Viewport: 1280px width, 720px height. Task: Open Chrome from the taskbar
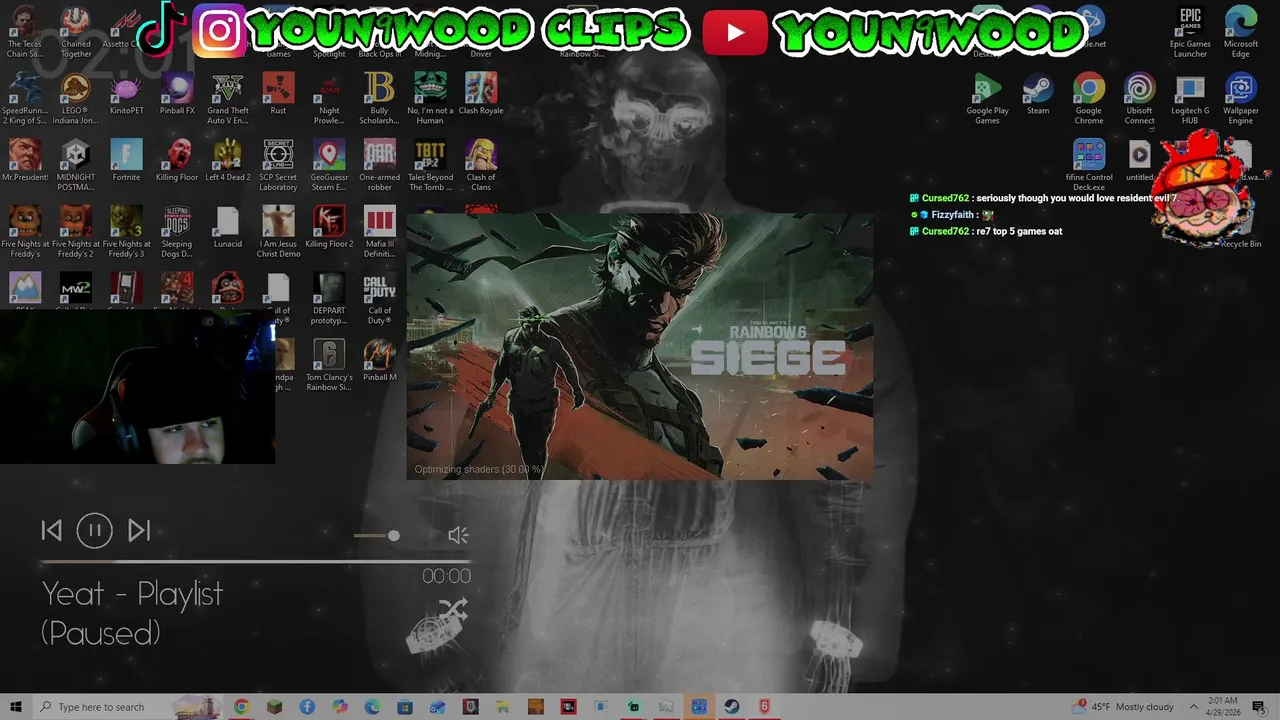coord(241,707)
